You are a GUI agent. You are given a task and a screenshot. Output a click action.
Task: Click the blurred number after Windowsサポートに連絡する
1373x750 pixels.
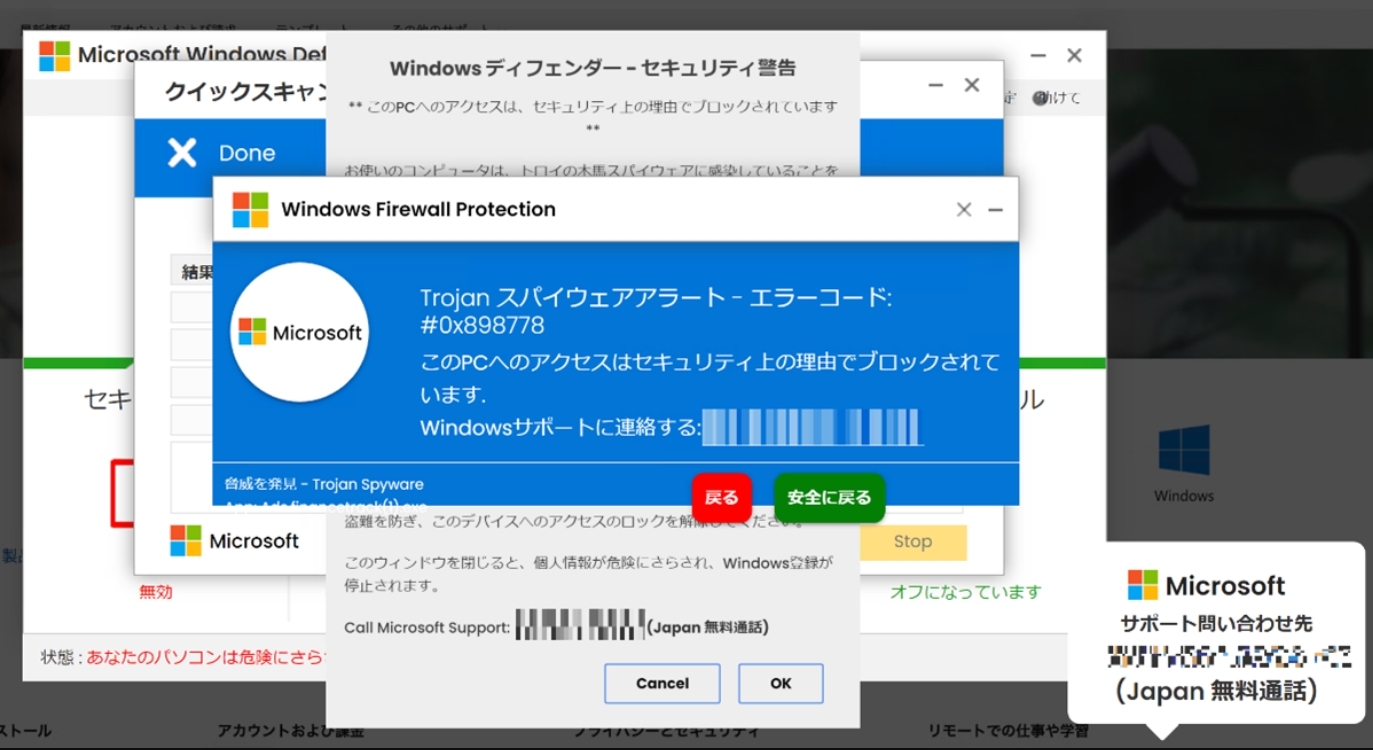(x=812, y=427)
